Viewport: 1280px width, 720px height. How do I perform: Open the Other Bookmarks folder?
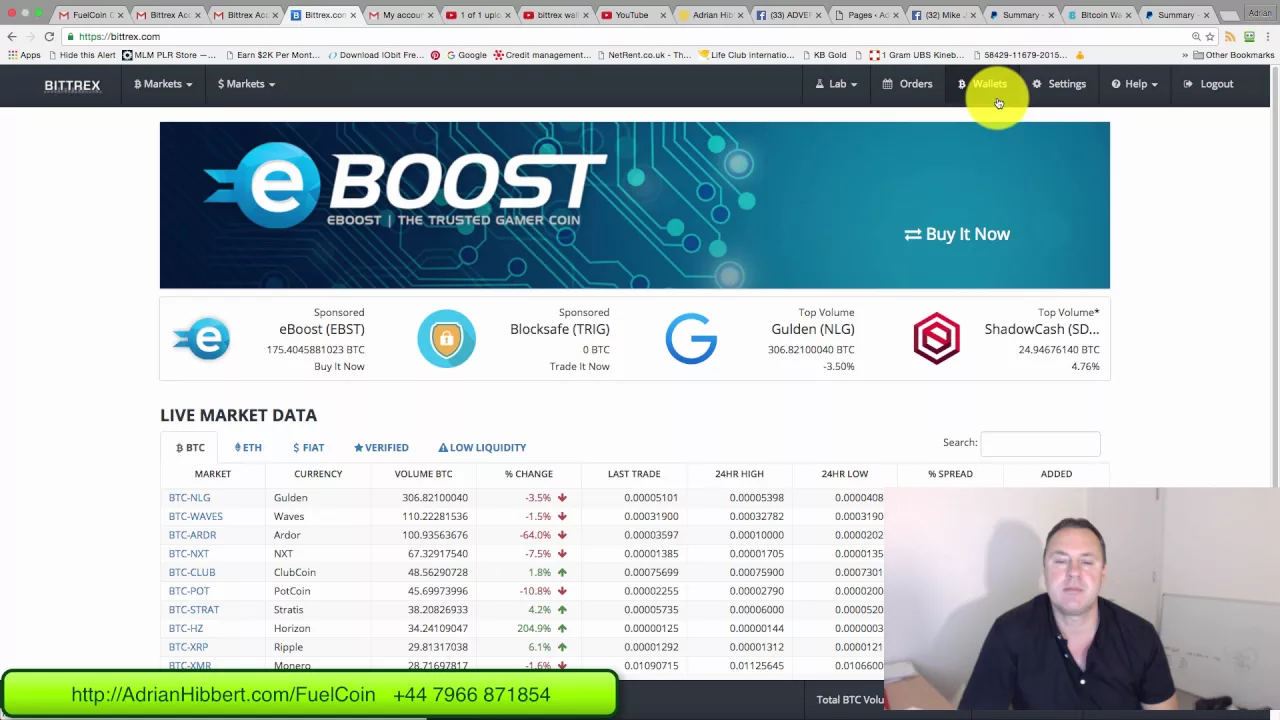[x=1233, y=55]
